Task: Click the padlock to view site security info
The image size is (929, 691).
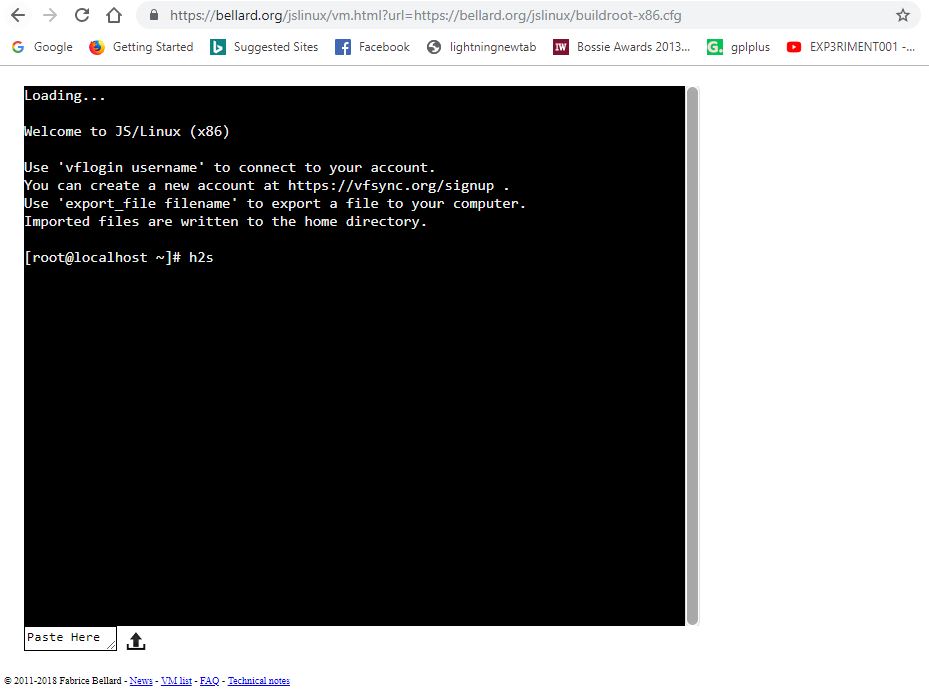Action: (x=152, y=15)
